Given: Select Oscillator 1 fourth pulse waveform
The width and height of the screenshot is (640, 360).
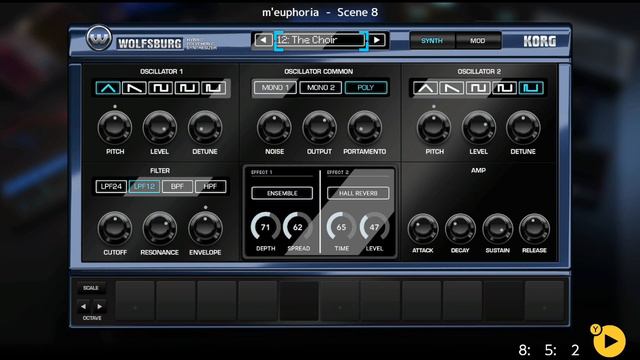Looking at the screenshot, I should [x=187, y=88].
